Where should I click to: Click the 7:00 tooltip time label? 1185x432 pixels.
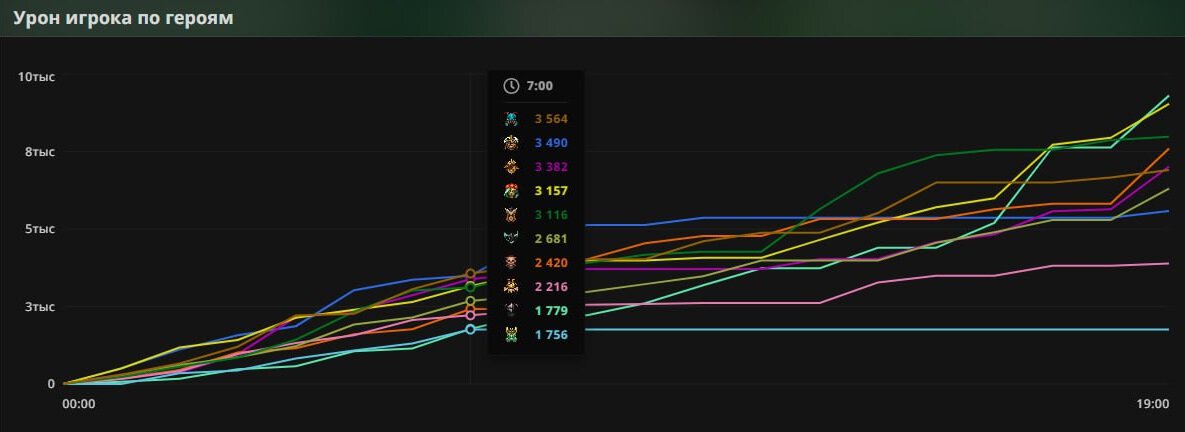tap(540, 86)
